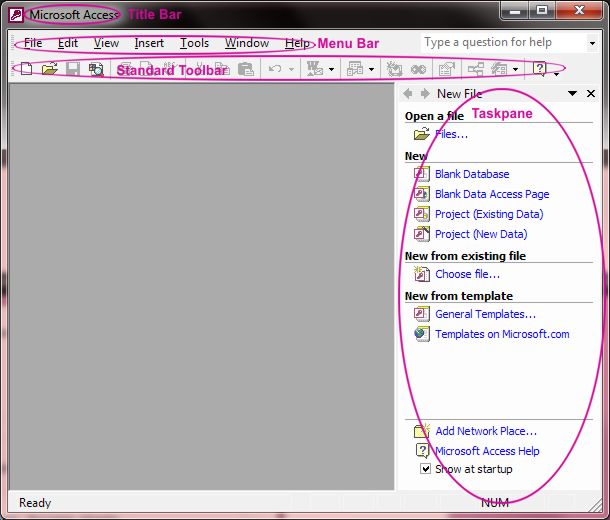Click the globe icon beside Templates on Microsoft.com

(x=422, y=334)
